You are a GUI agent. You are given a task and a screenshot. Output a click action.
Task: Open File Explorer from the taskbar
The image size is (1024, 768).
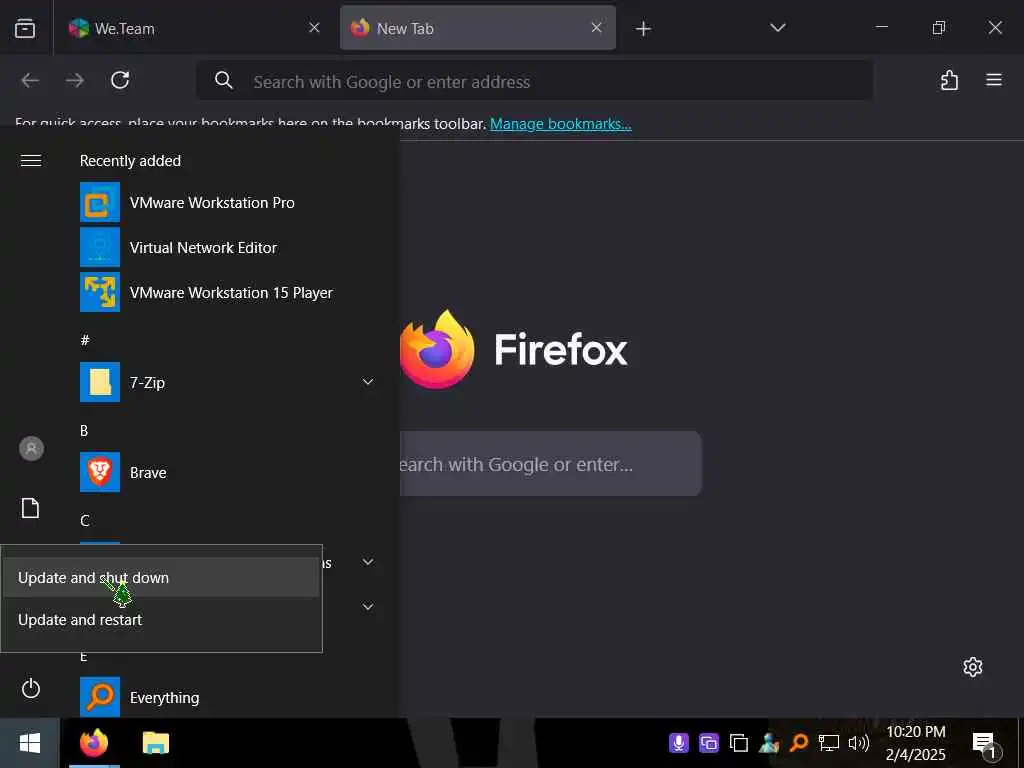coord(155,743)
